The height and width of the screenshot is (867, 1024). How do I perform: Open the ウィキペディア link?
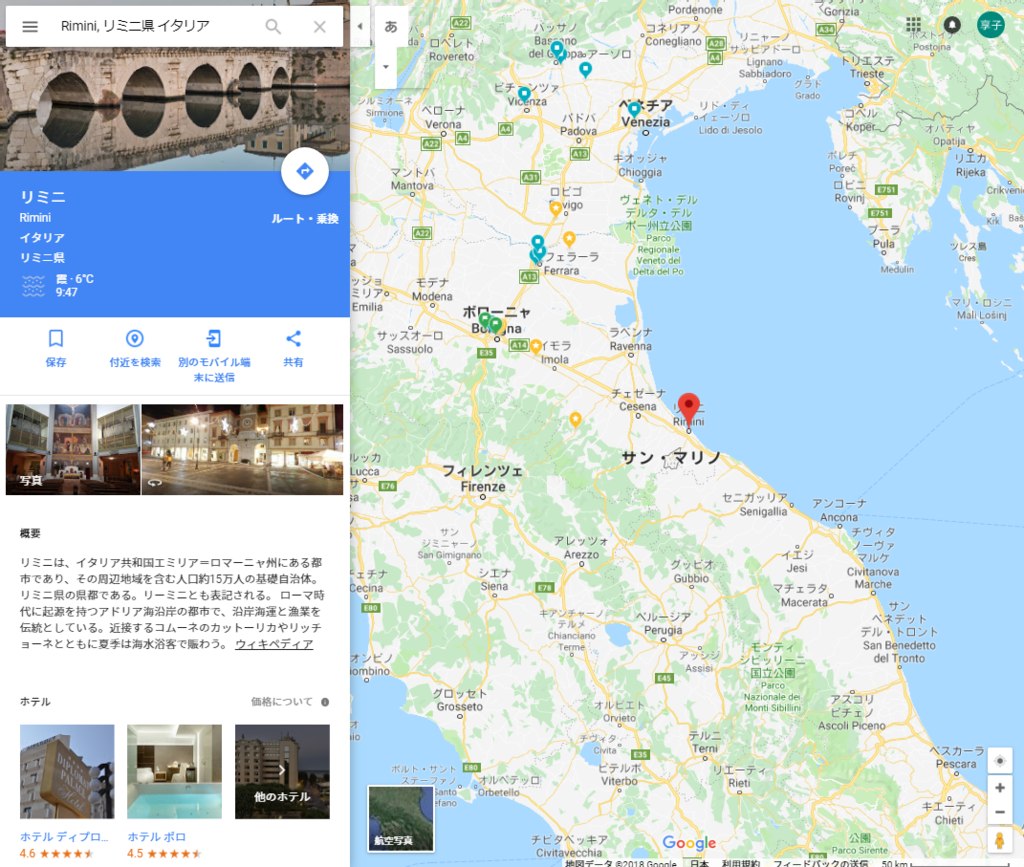[274, 644]
